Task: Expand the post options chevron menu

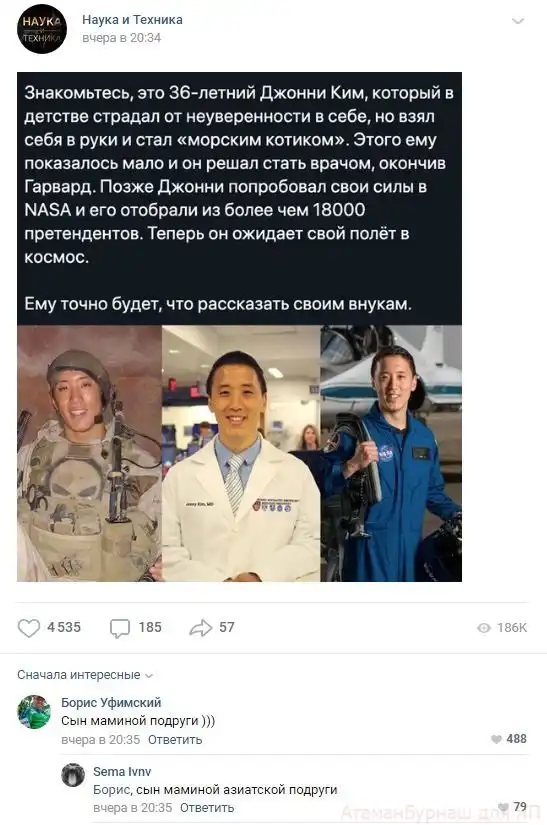Action: point(518,21)
